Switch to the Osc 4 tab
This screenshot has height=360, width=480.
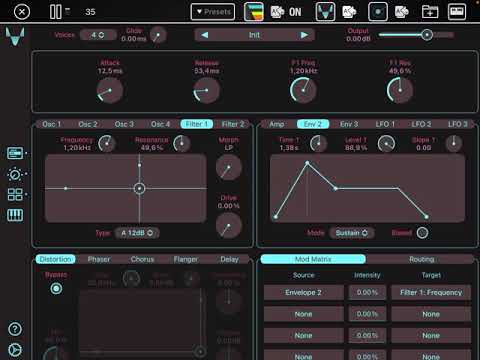[x=160, y=124]
